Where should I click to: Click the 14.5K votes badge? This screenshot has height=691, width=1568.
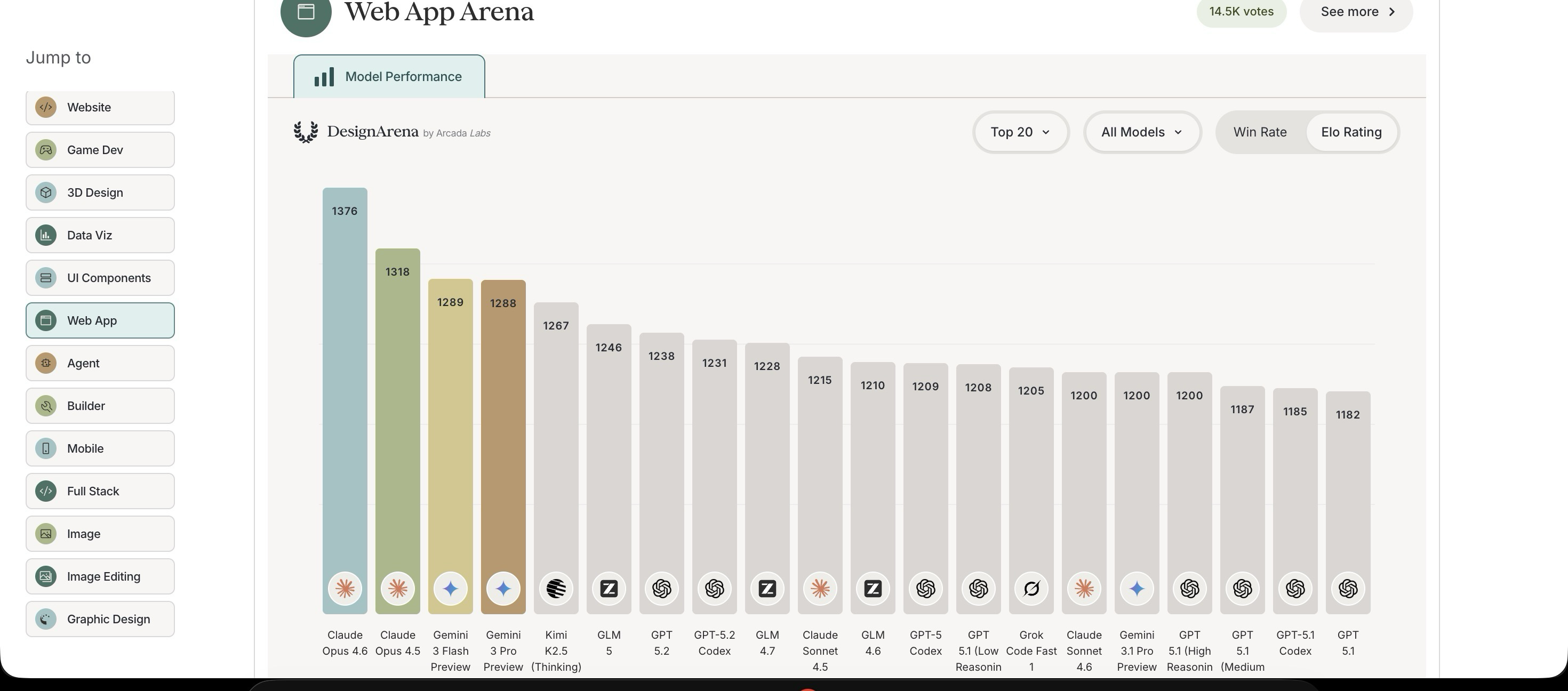[1241, 12]
